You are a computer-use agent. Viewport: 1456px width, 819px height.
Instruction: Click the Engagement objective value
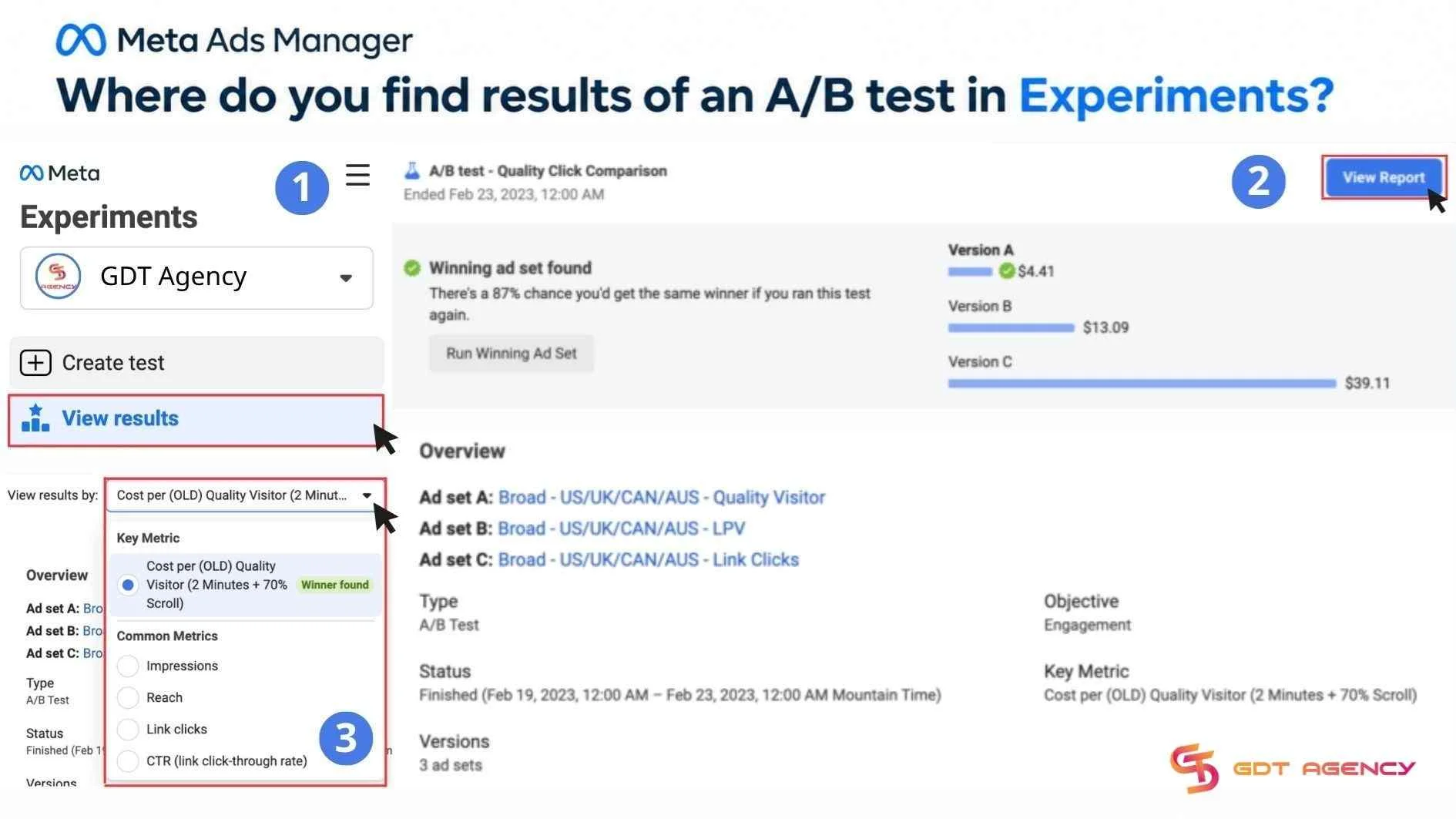point(1087,625)
